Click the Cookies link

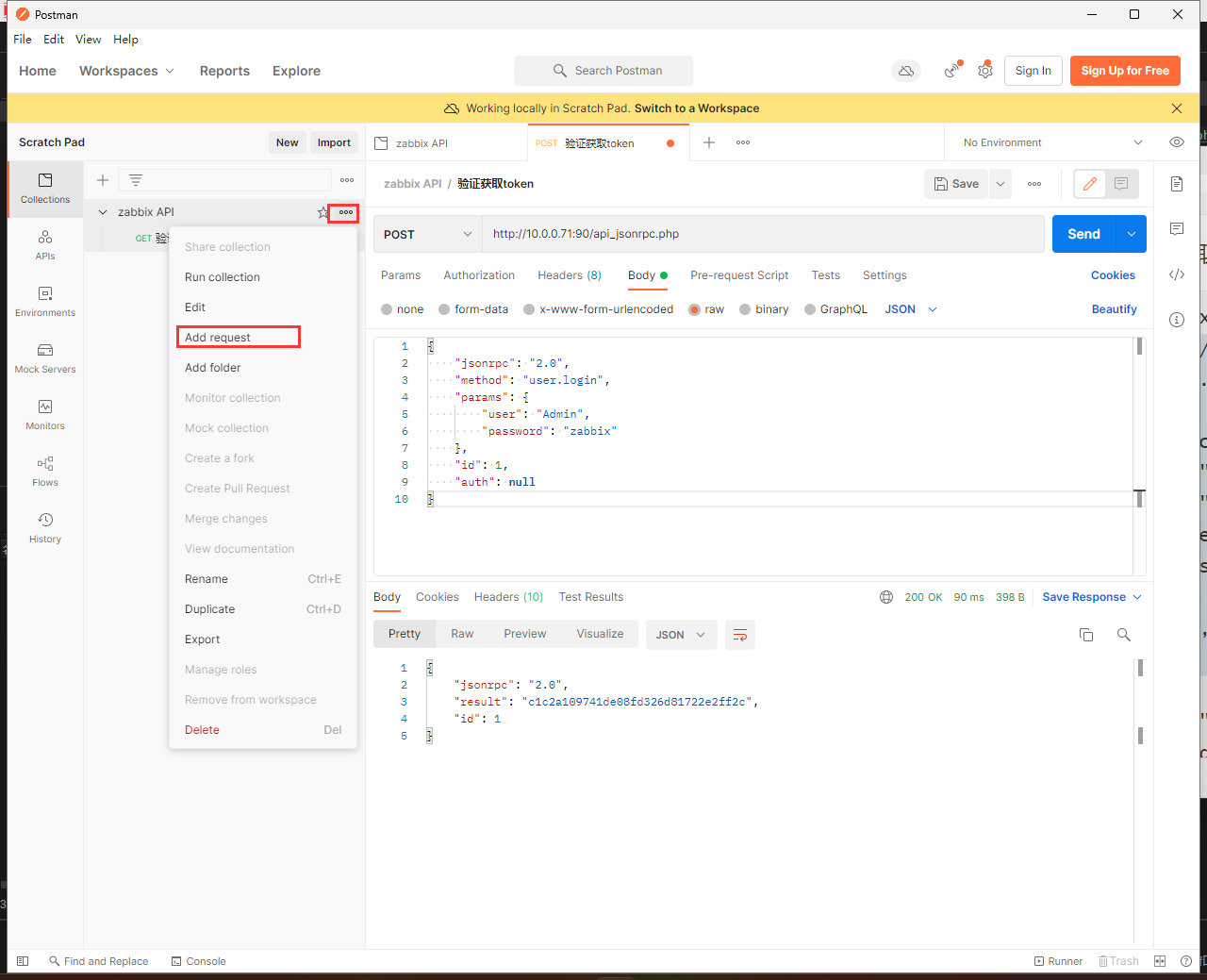tap(1113, 275)
